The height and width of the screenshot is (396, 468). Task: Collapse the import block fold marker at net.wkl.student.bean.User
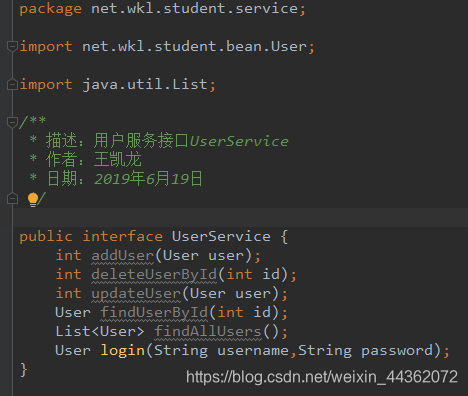click(x=12, y=46)
